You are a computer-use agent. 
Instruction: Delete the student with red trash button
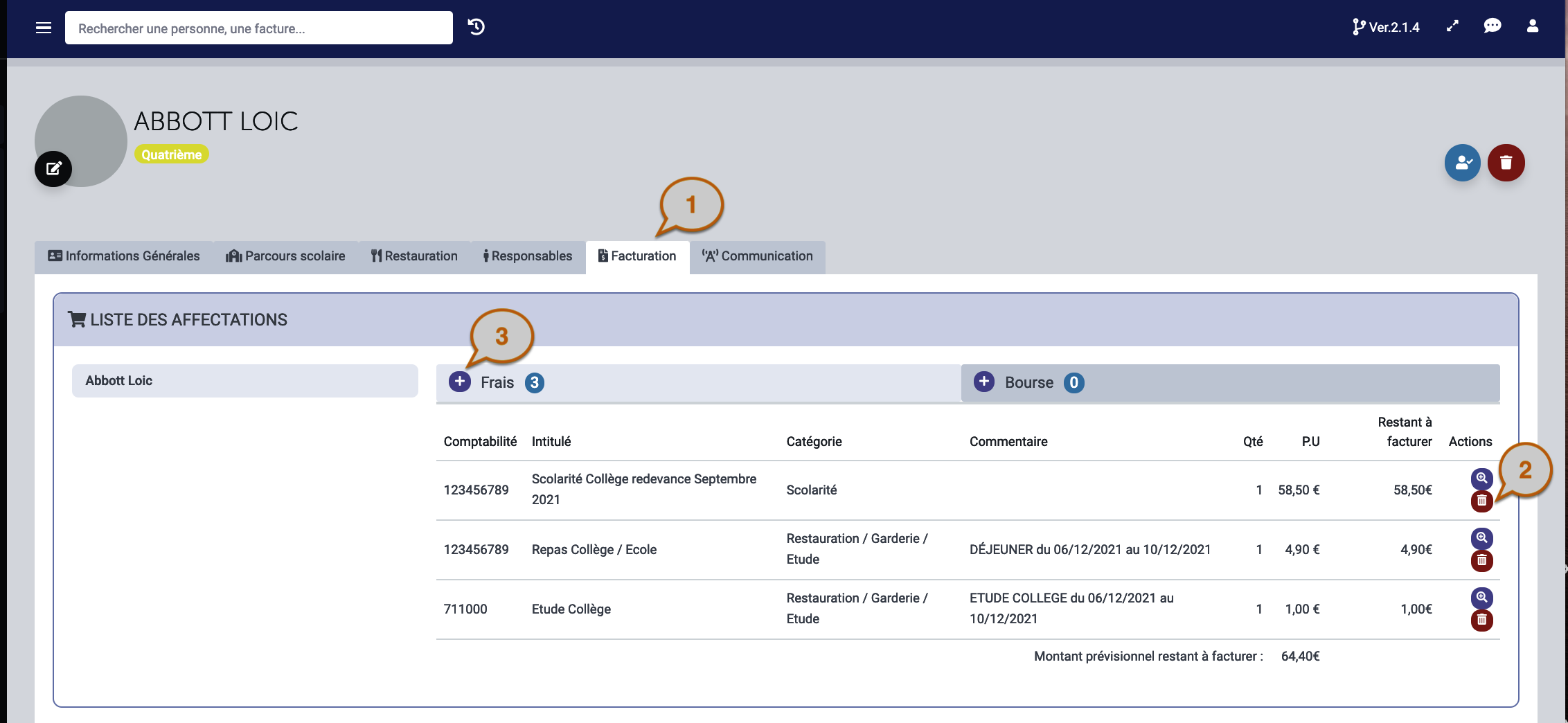1506,163
